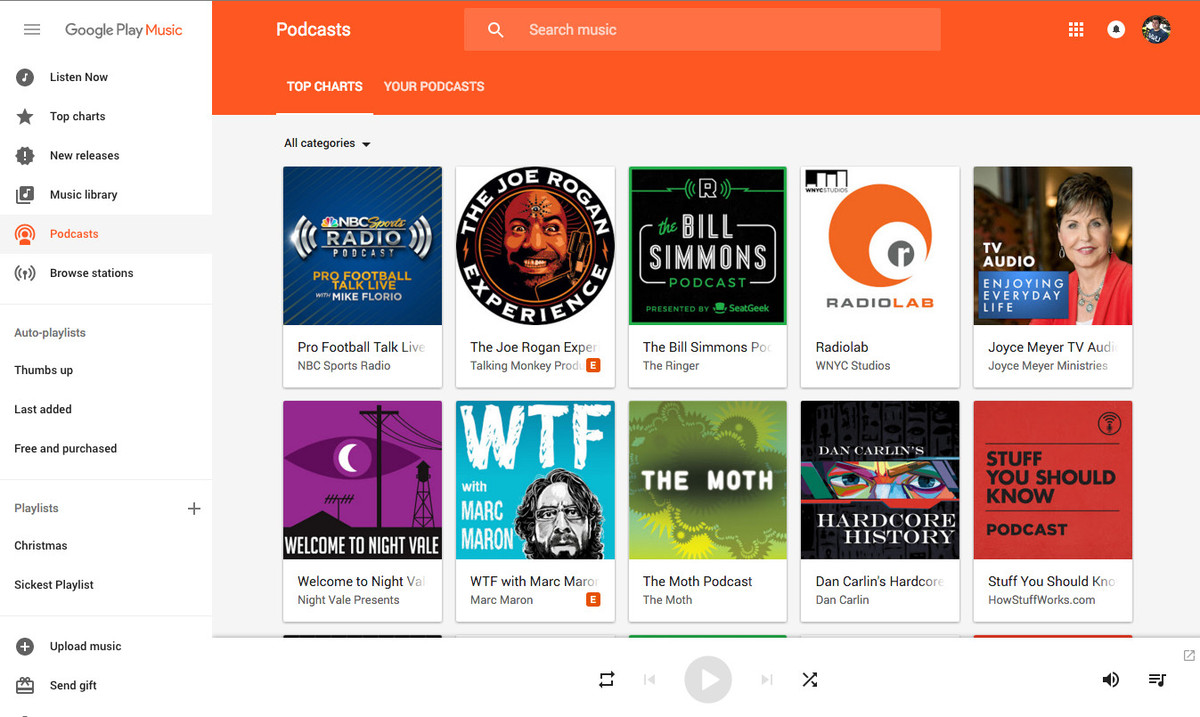Open the hamburger main menu
This screenshot has height=717, width=1200.
[32, 30]
